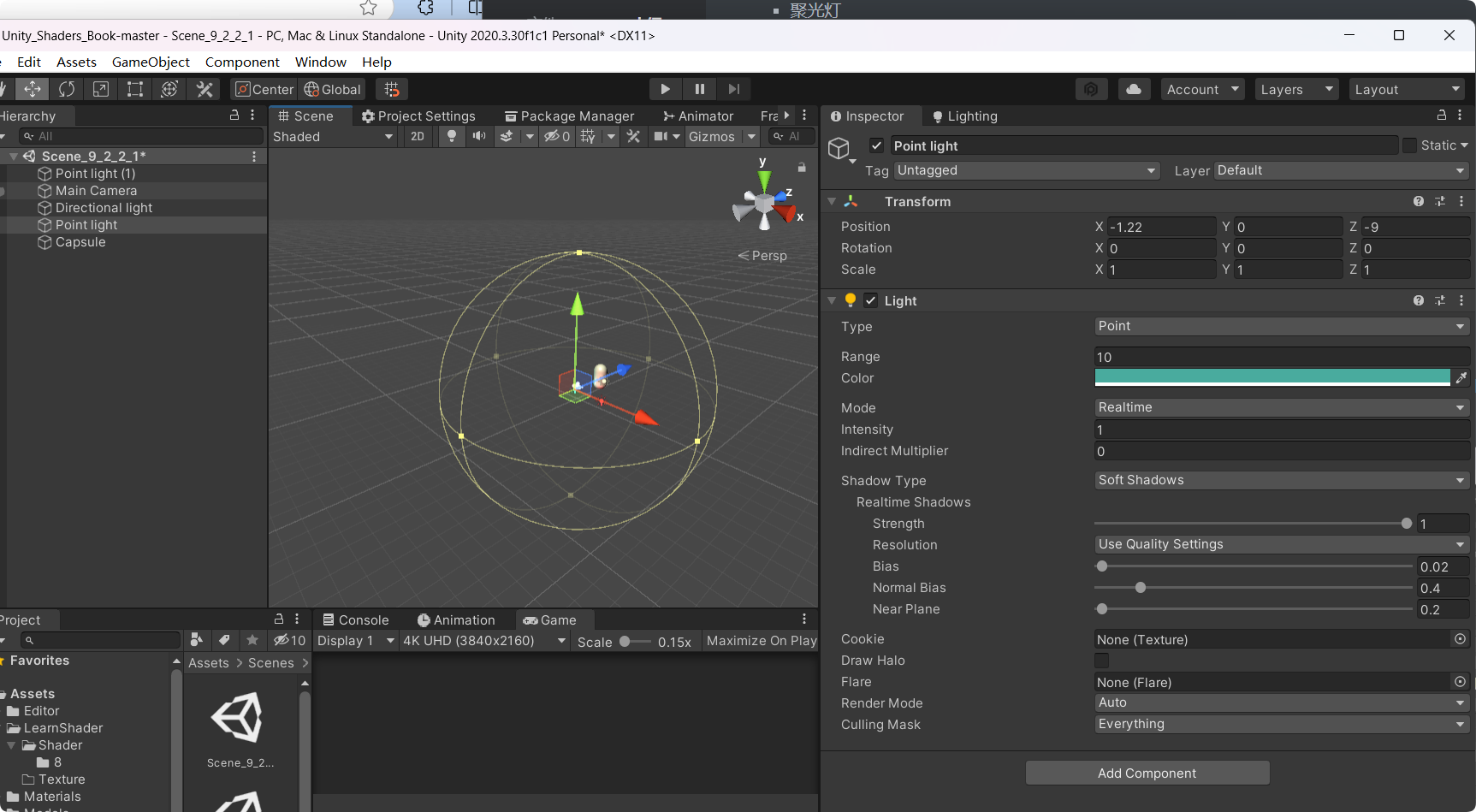Open the GameObject menu
The width and height of the screenshot is (1476, 812).
coord(151,62)
